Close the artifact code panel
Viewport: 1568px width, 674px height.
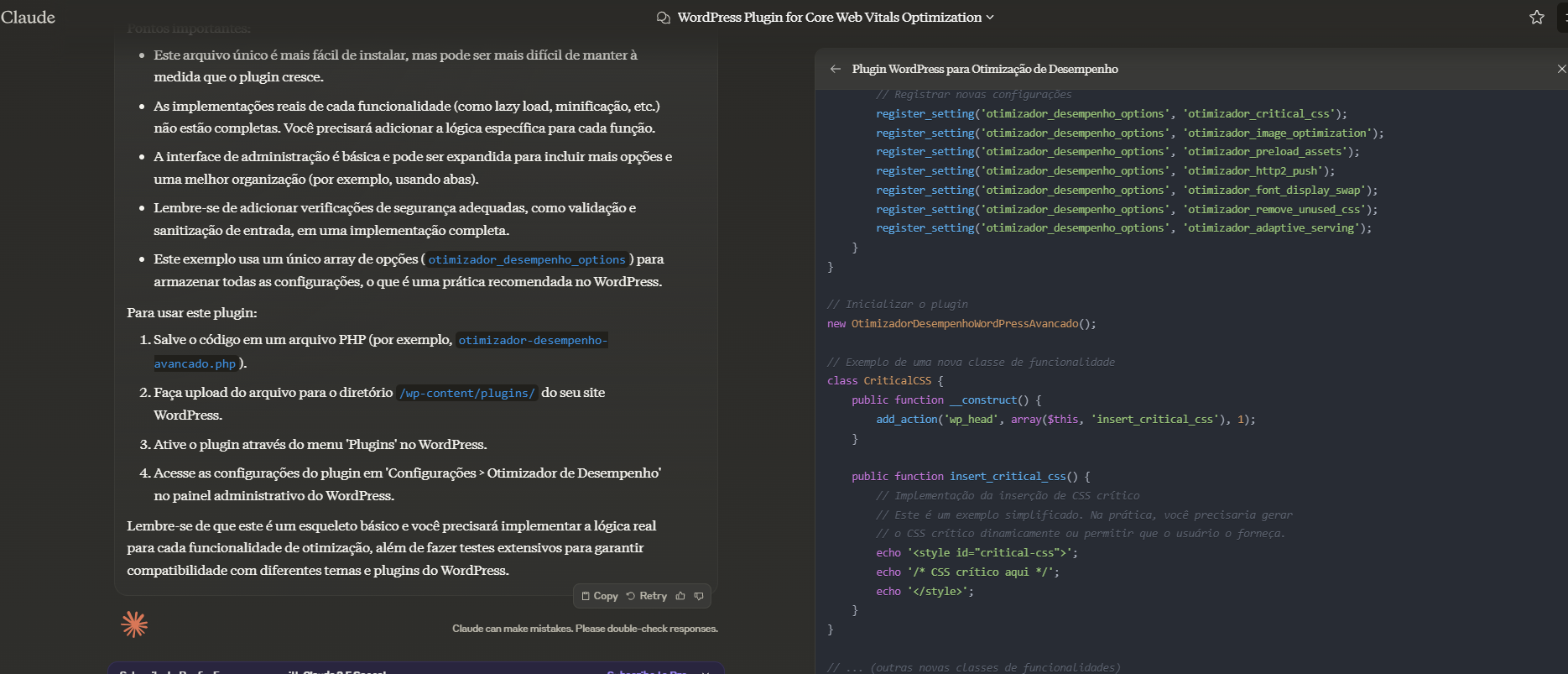click(x=1561, y=69)
